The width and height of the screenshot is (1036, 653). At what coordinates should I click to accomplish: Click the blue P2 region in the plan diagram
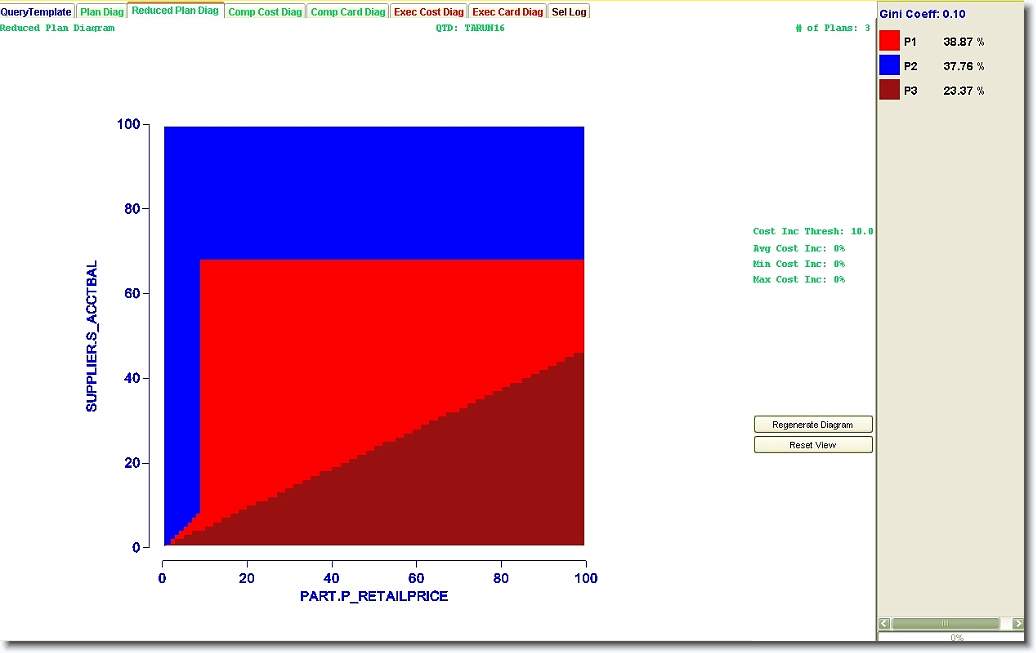click(x=380, y=190)
